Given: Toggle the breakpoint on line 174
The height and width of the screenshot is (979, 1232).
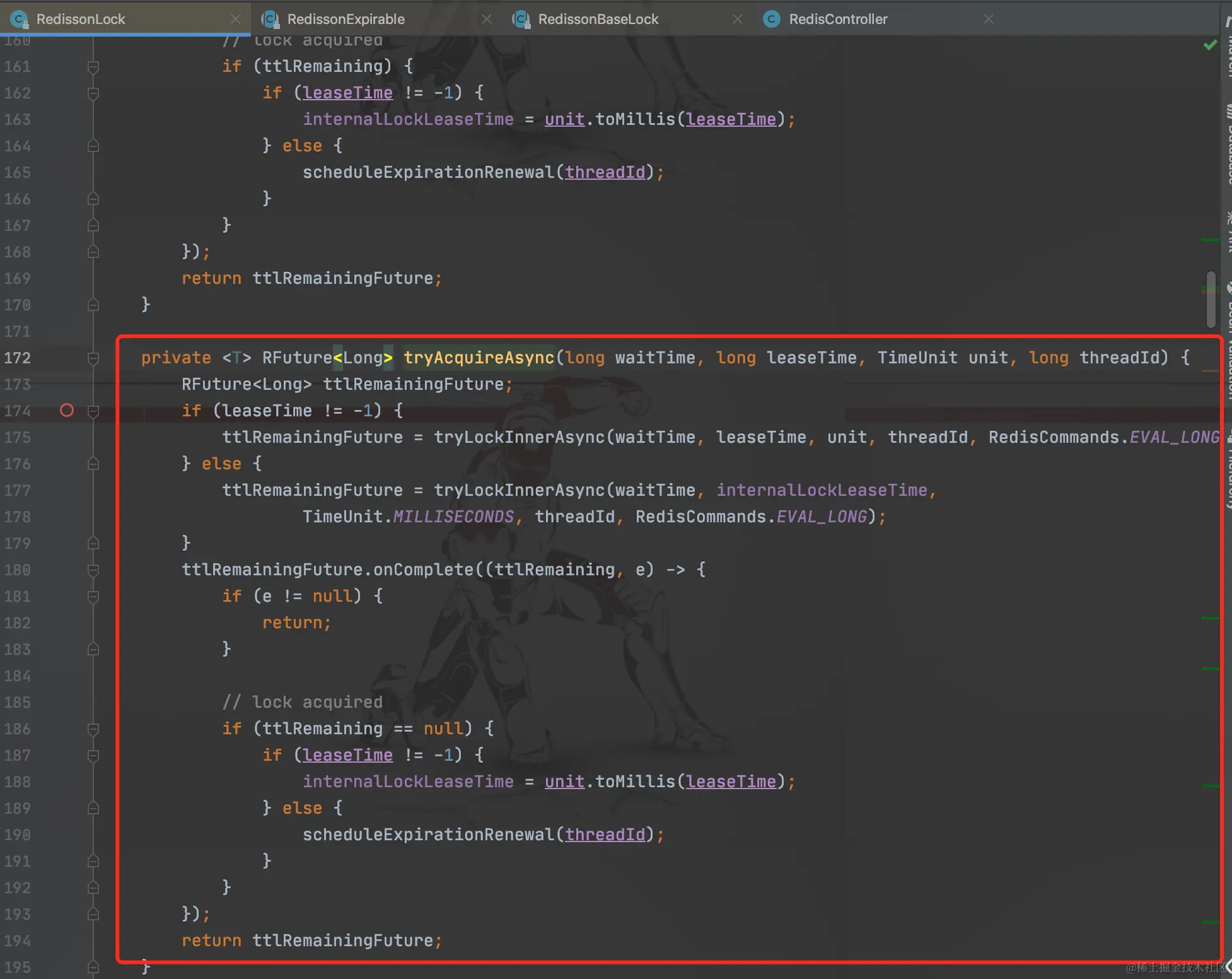Looking at the screenshot, I should click(67, 411).
